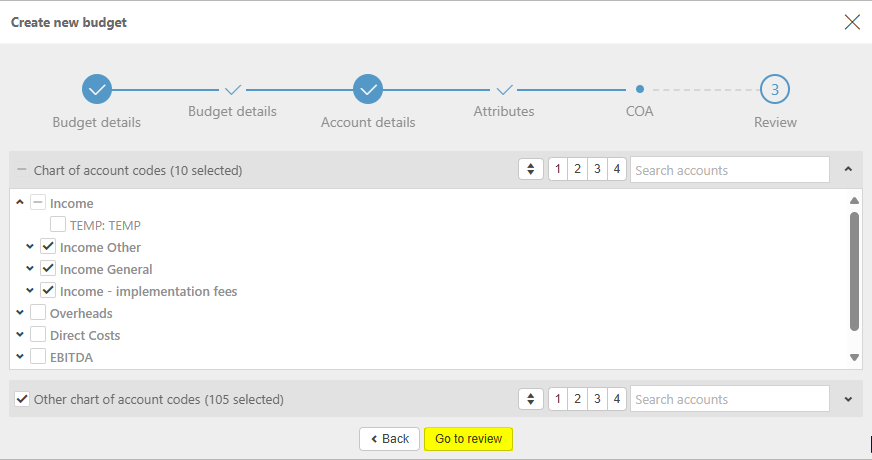Focus the Chart of account codes search field
This screenshot has width=872, height=460.
[x=729, y=170]
